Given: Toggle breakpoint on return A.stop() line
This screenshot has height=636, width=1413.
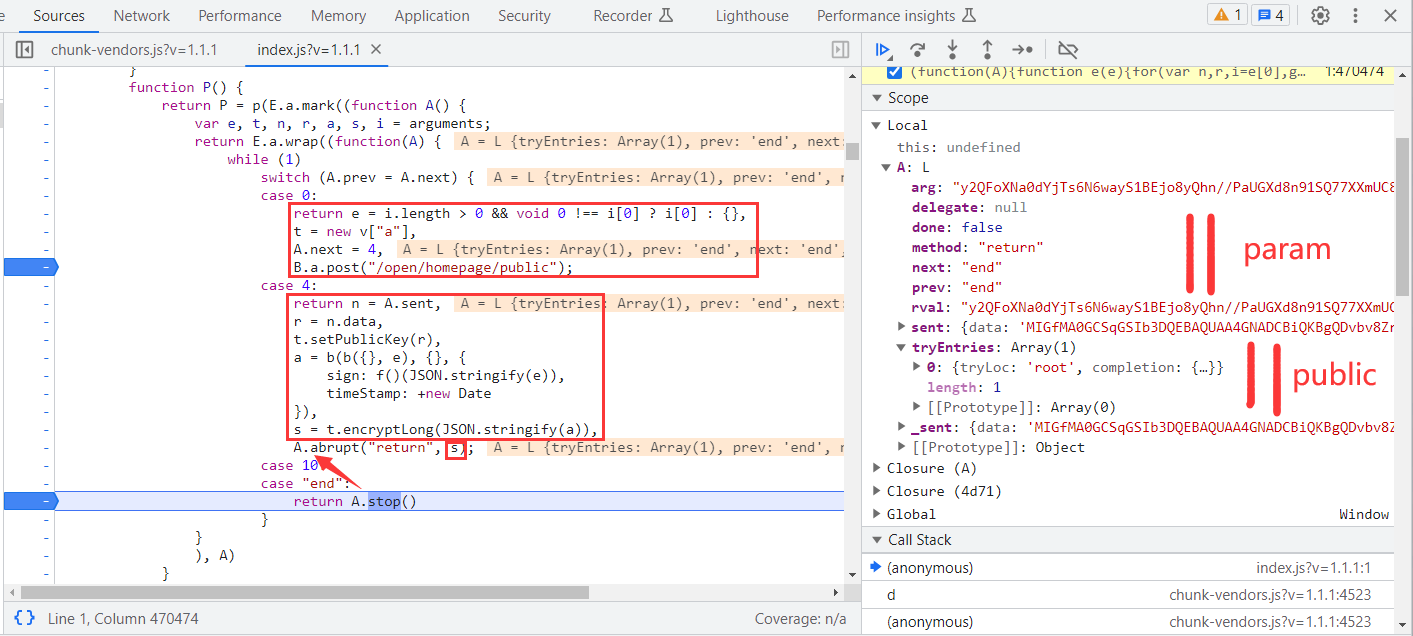Looking at the screenshot, I should tap(30, 501).
